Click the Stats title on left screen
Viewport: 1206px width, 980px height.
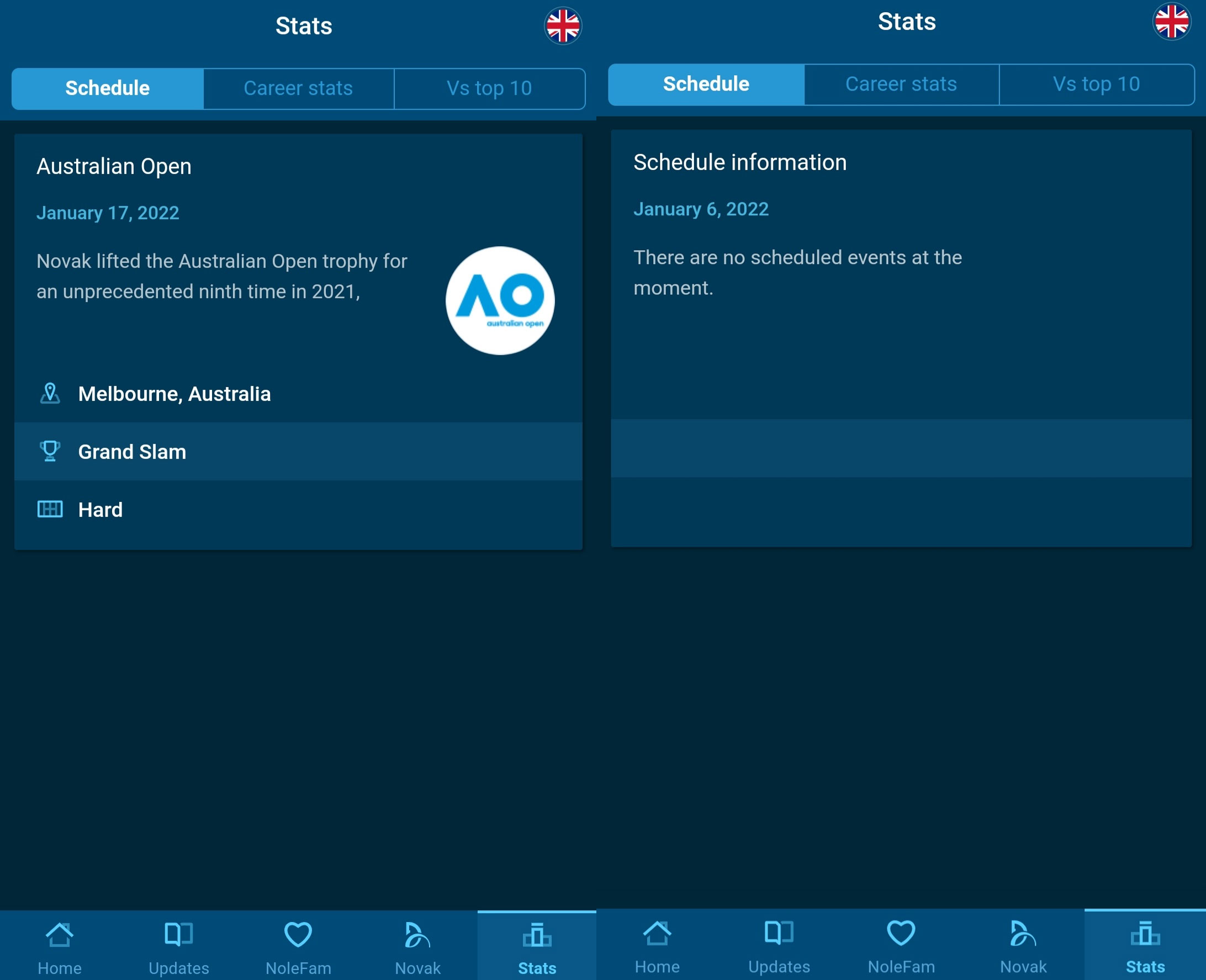(x=304, y=26)
